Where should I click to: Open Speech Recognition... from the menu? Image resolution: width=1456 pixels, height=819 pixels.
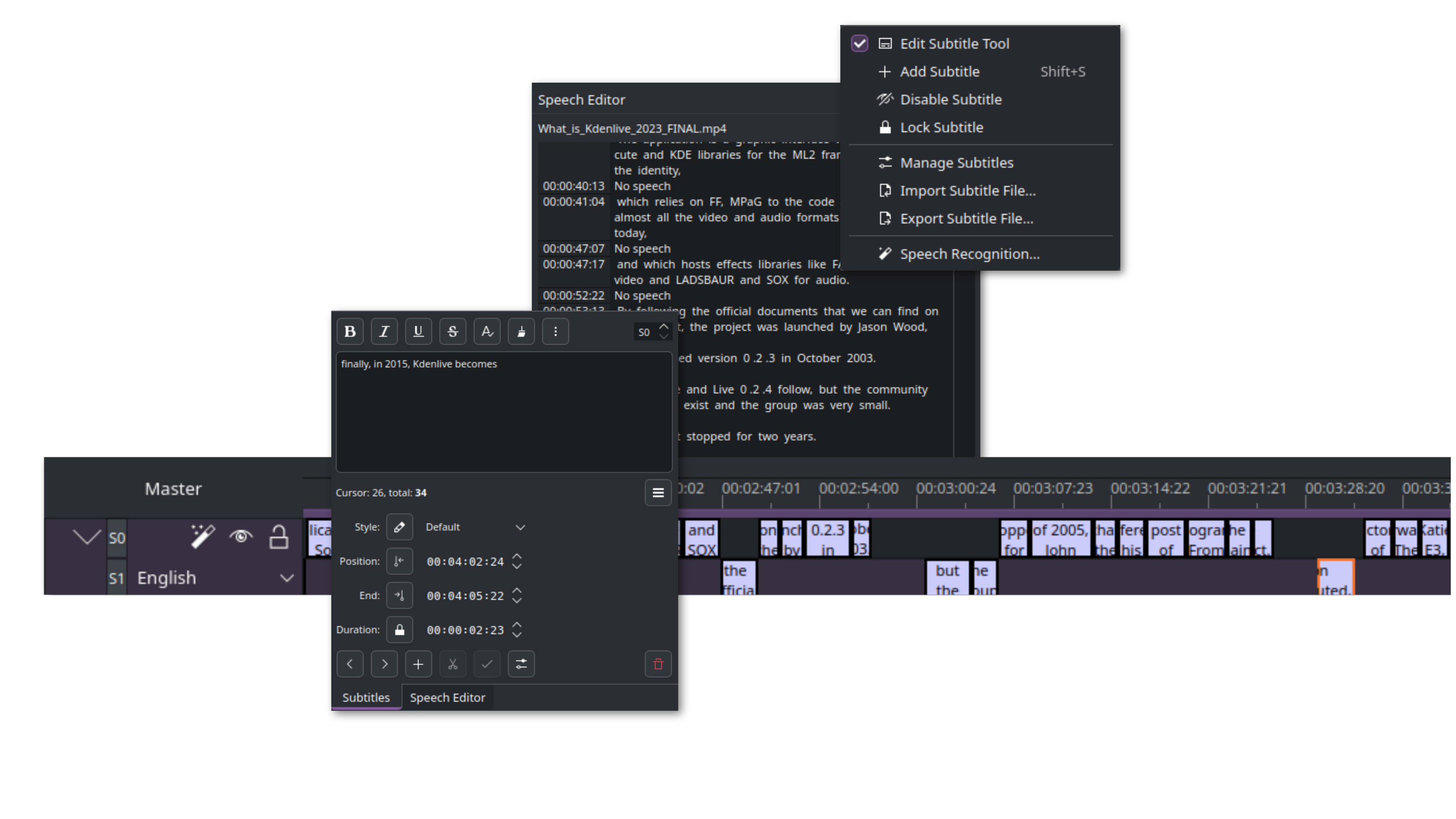pyautogui.click(x=980, y=254)
